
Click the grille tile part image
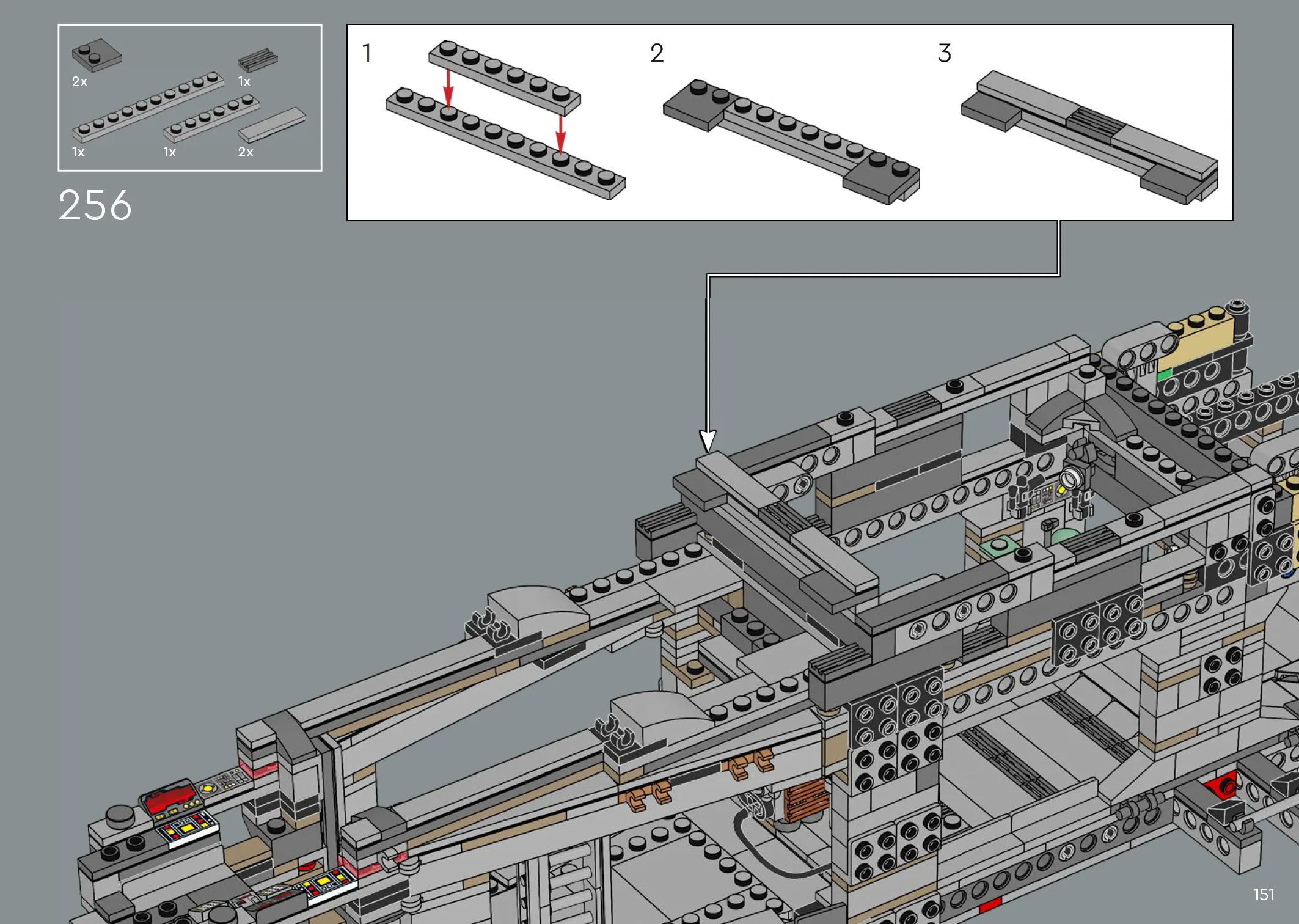point(257,60)
